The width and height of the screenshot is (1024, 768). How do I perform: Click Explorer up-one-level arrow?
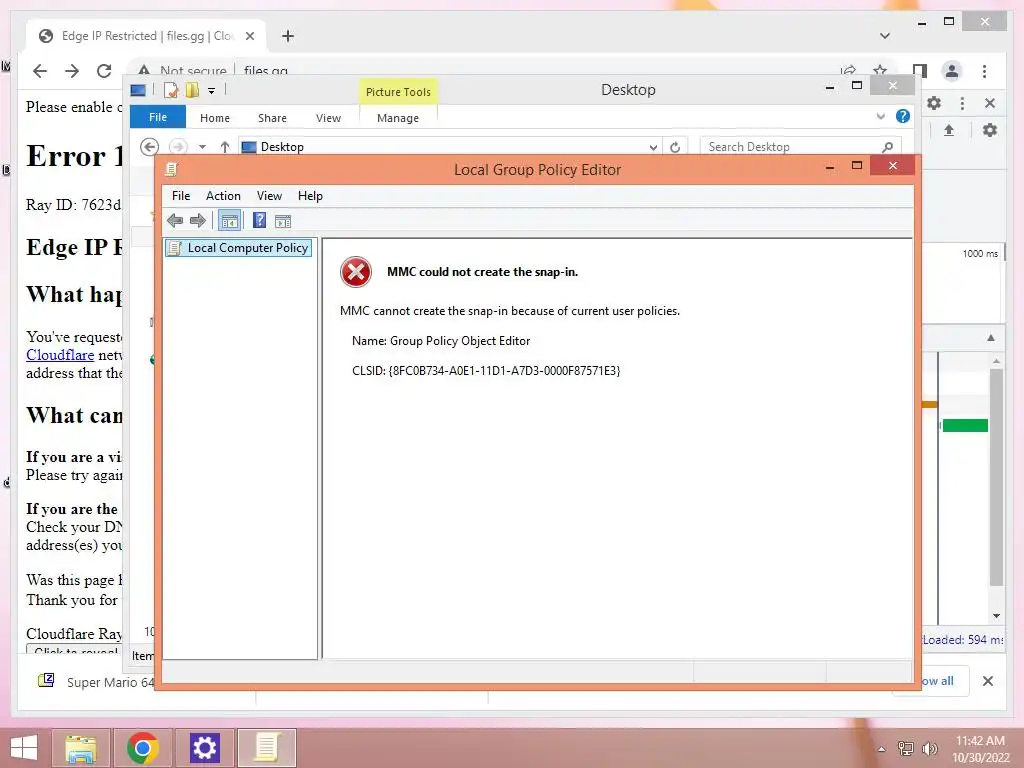point(225,147)
